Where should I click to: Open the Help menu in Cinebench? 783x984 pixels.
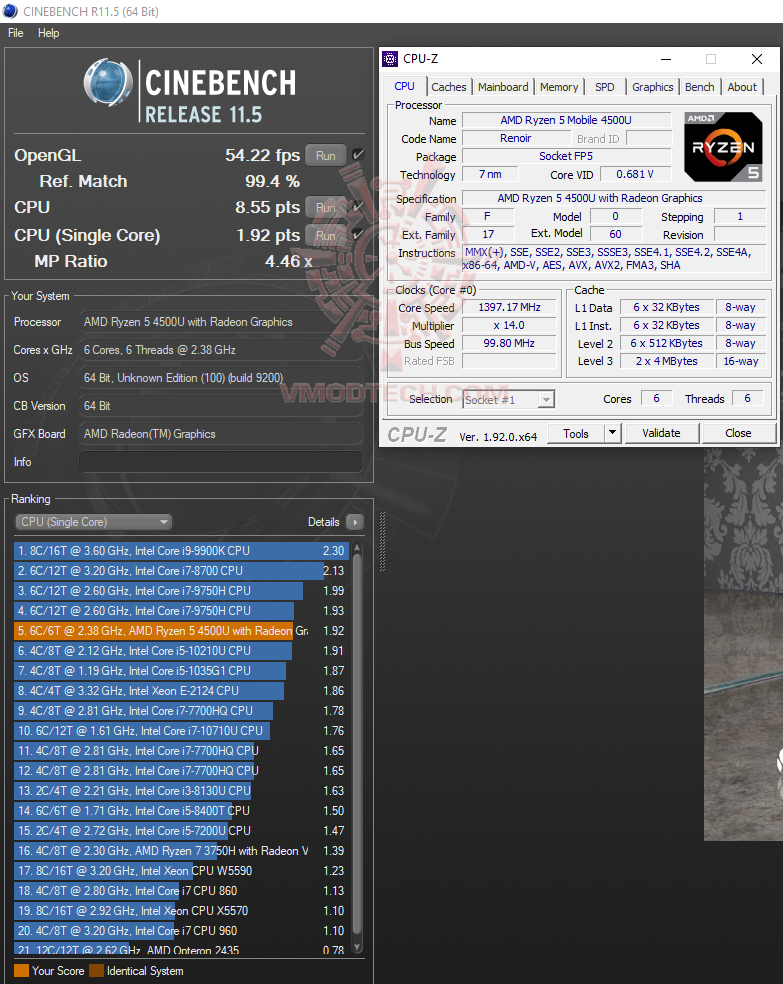tap(48, 33)
